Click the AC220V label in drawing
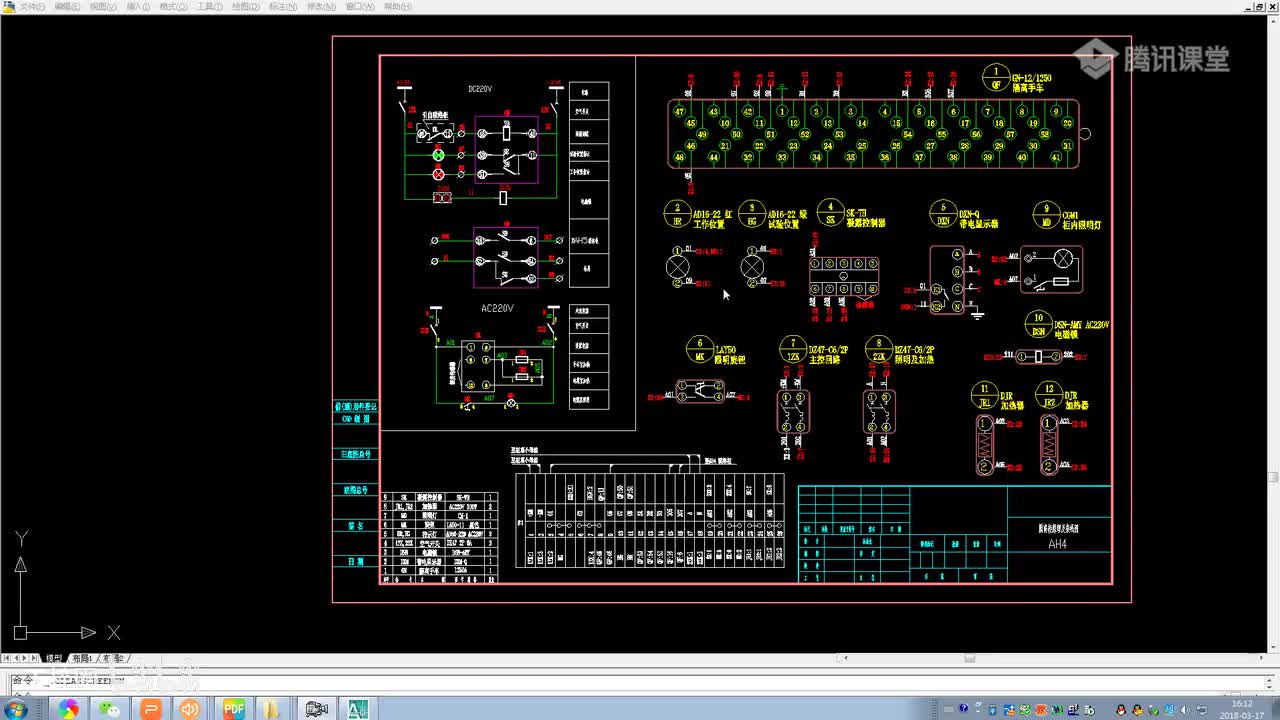Screen dimensions: 1280x720 497,308
